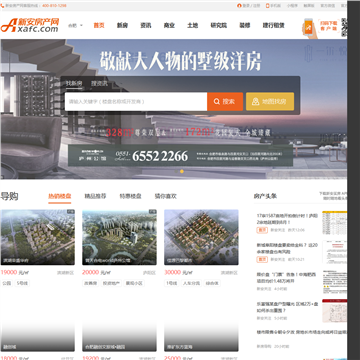The height and width of the screenshot is (360, 360).
Task: Open the 研究院 nav item
Action: (x=219, y=25)
